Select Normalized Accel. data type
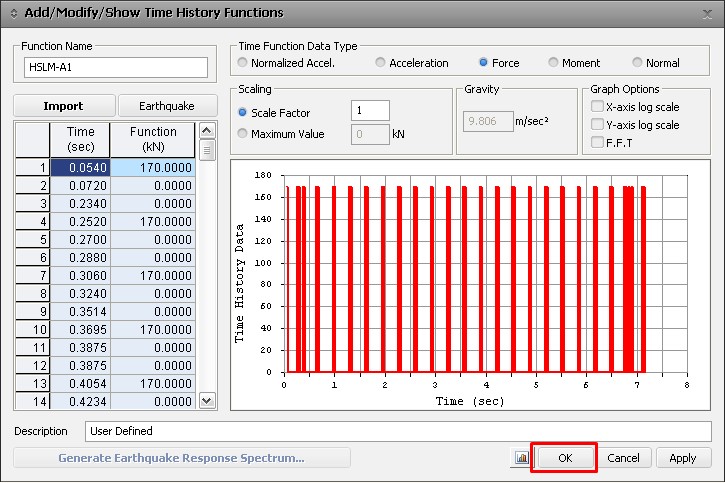The width and height of the screenshot is (725, 483). pyautogui.click(x=243, y=63)
